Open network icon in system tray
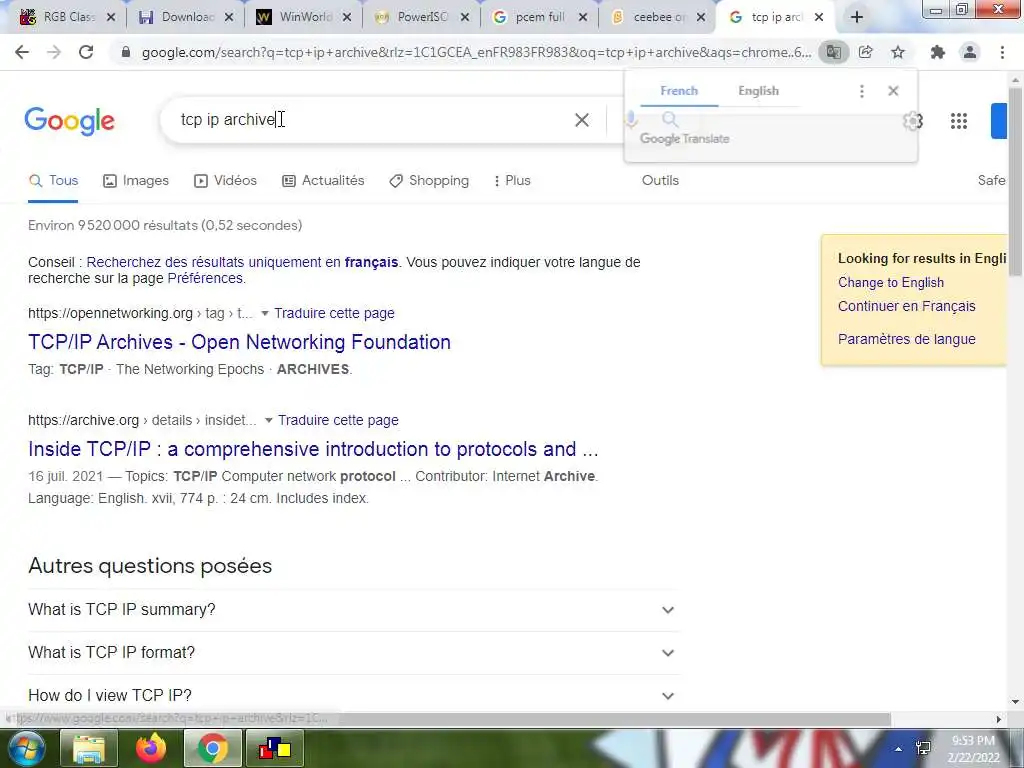1024x768 pixels. coord(923,748)
